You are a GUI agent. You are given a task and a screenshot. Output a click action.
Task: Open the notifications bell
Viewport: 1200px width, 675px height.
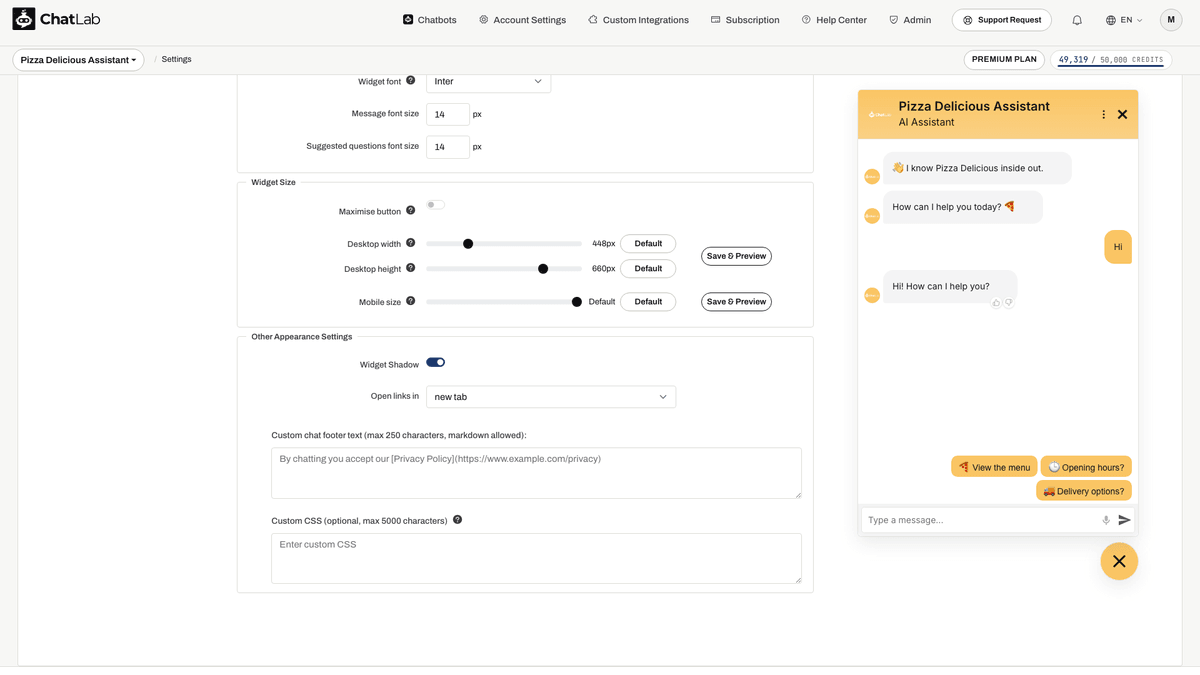pos(1077,20)
